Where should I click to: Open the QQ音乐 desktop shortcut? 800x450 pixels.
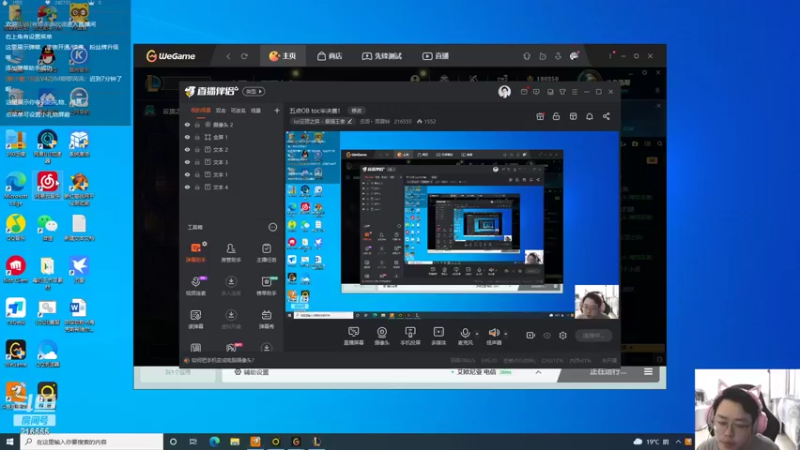(x=16, y=228)
